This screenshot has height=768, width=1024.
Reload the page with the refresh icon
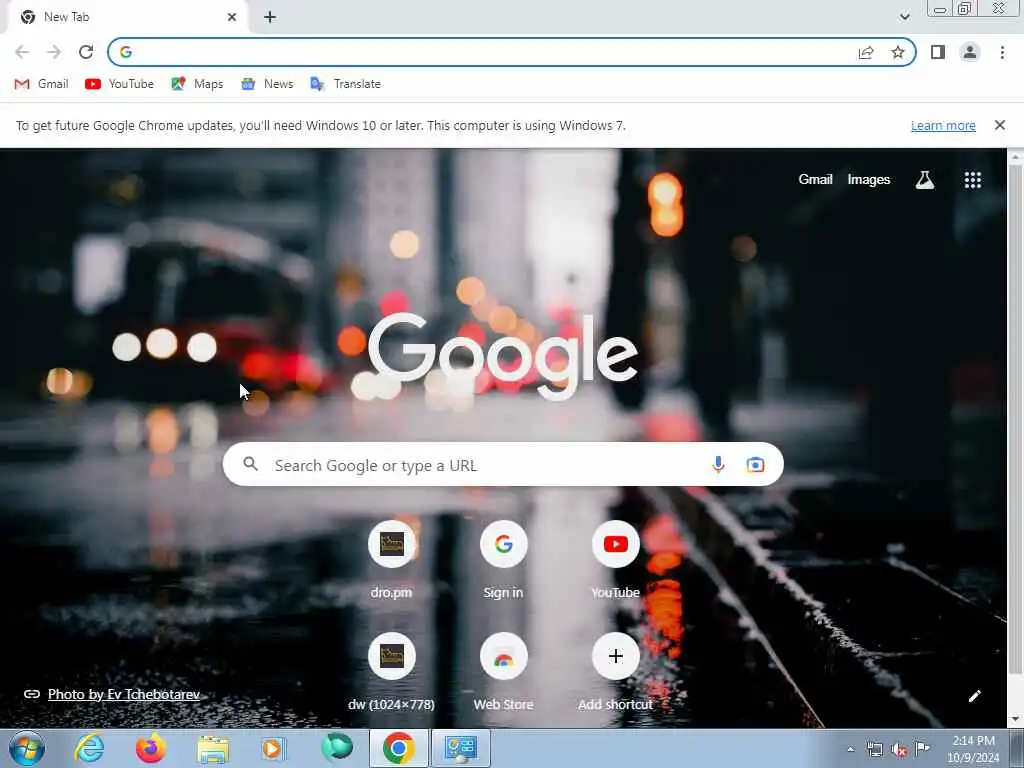[86, 52]
